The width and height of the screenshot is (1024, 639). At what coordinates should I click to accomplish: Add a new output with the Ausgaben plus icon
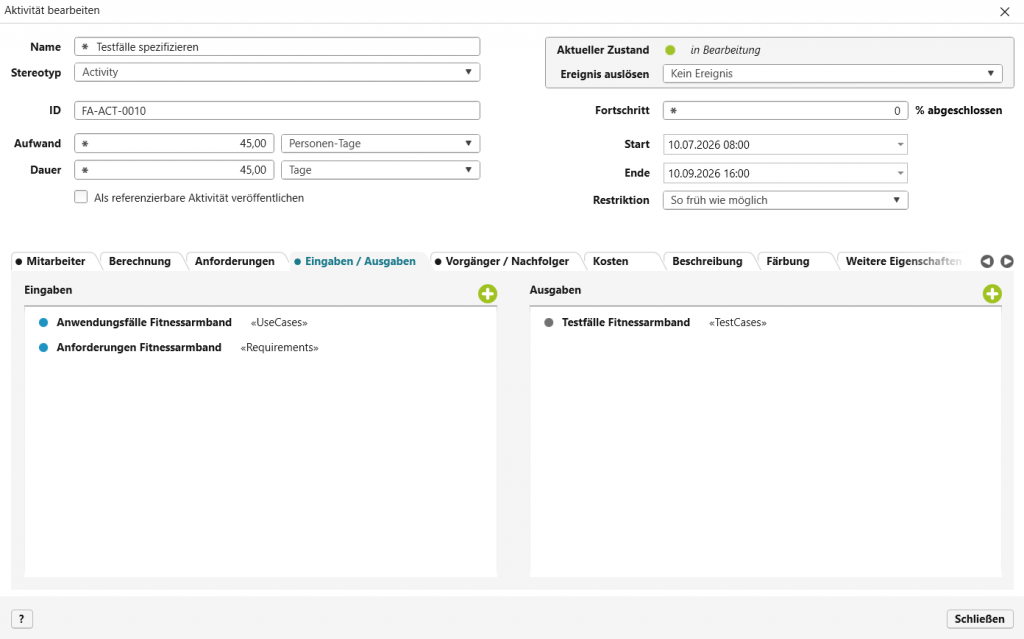[x=992, y=294]
